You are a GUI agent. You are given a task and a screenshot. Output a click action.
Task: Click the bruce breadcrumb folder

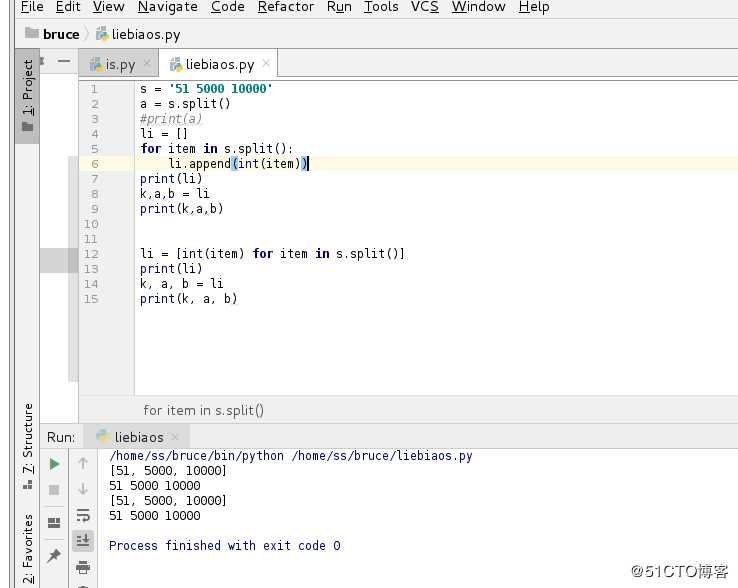[52, 34]
